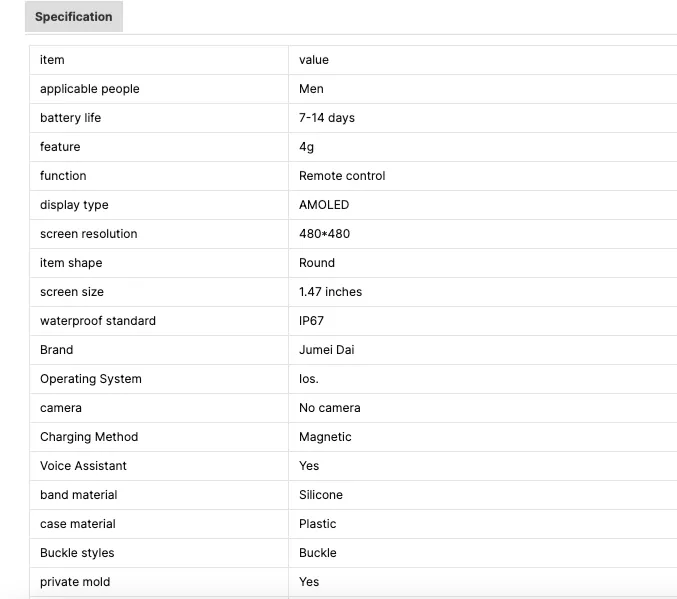Image resolution: width=677 pixels, height=599 pixels.
Task: Select the '480*480' screen resolution value
Action: [324, 234]
